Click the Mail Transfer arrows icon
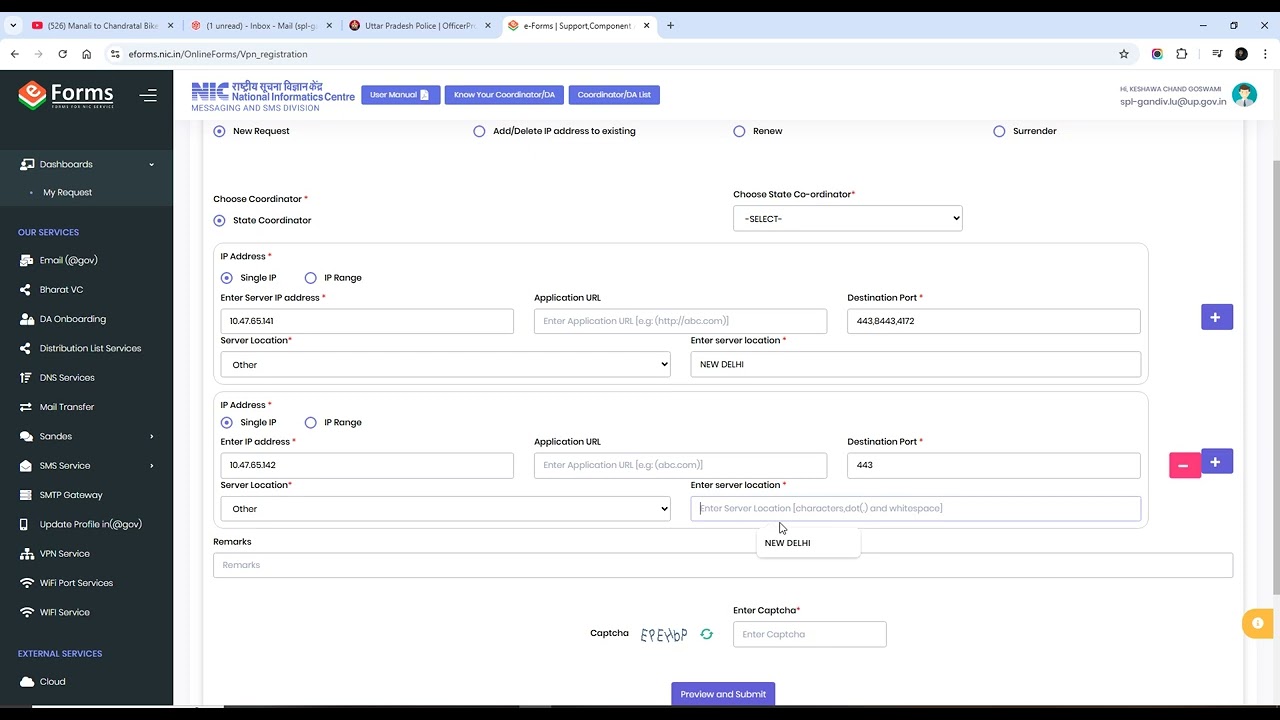 point(25,407)
